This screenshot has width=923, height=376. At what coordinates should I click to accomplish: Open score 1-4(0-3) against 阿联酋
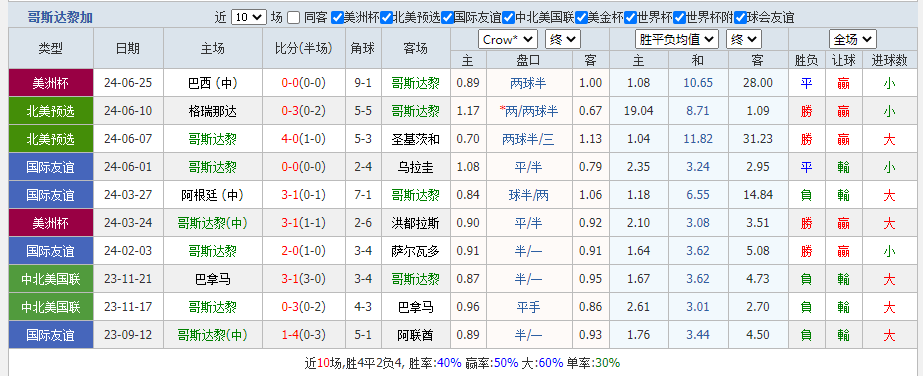(303, 335)
